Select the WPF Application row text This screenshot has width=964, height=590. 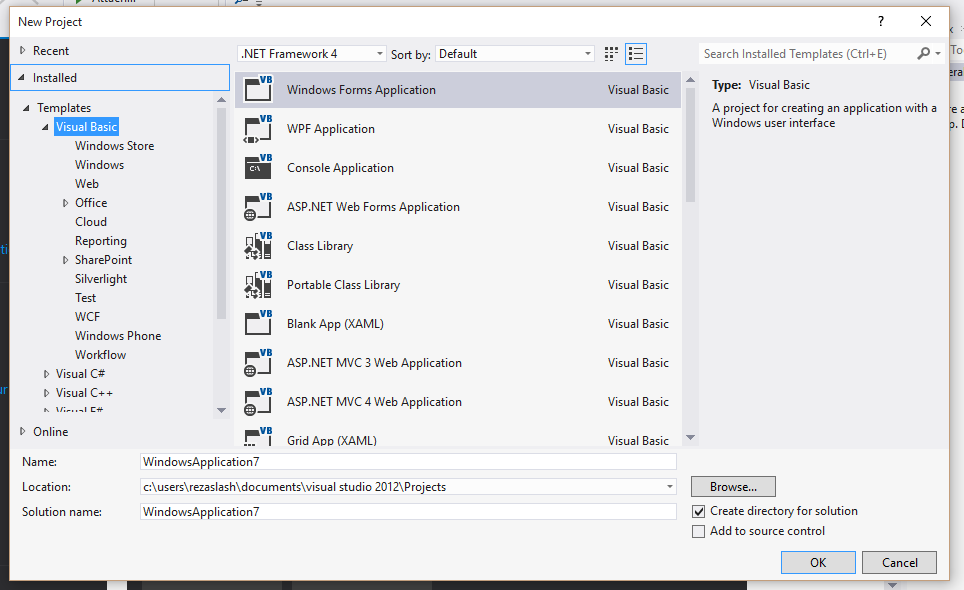pos(331,128)
